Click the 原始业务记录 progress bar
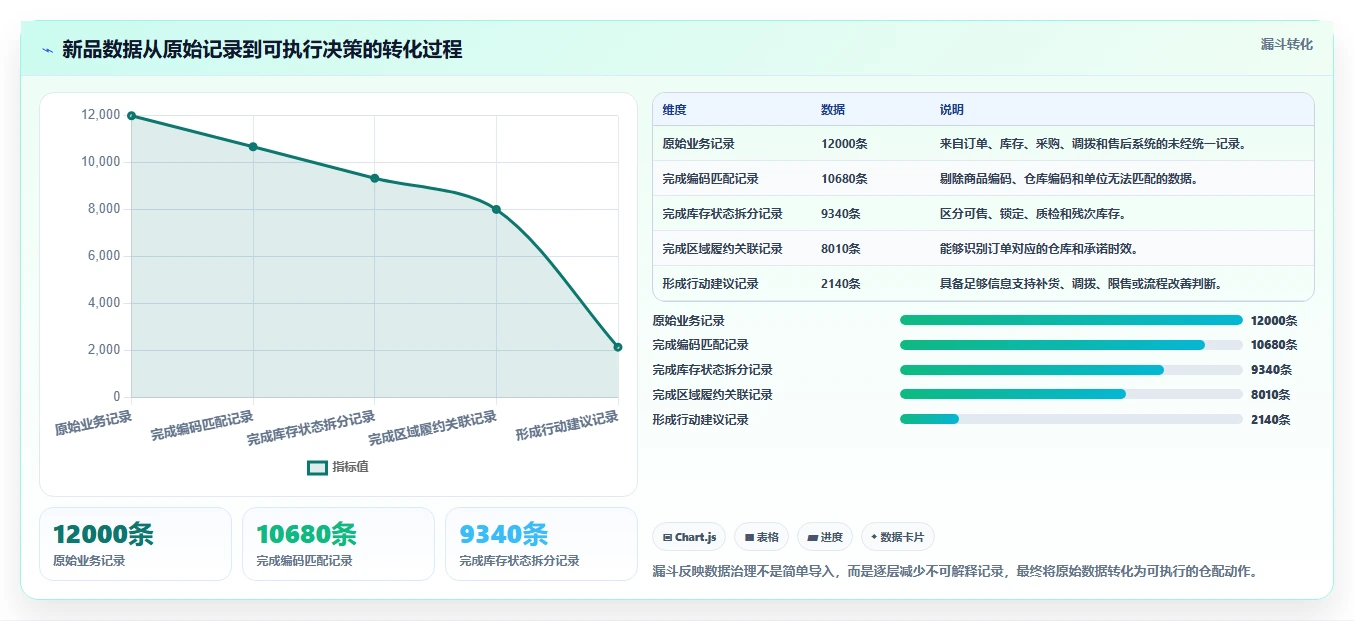The height and width of the screenshot is (621, 1354). coord(1071,320)
